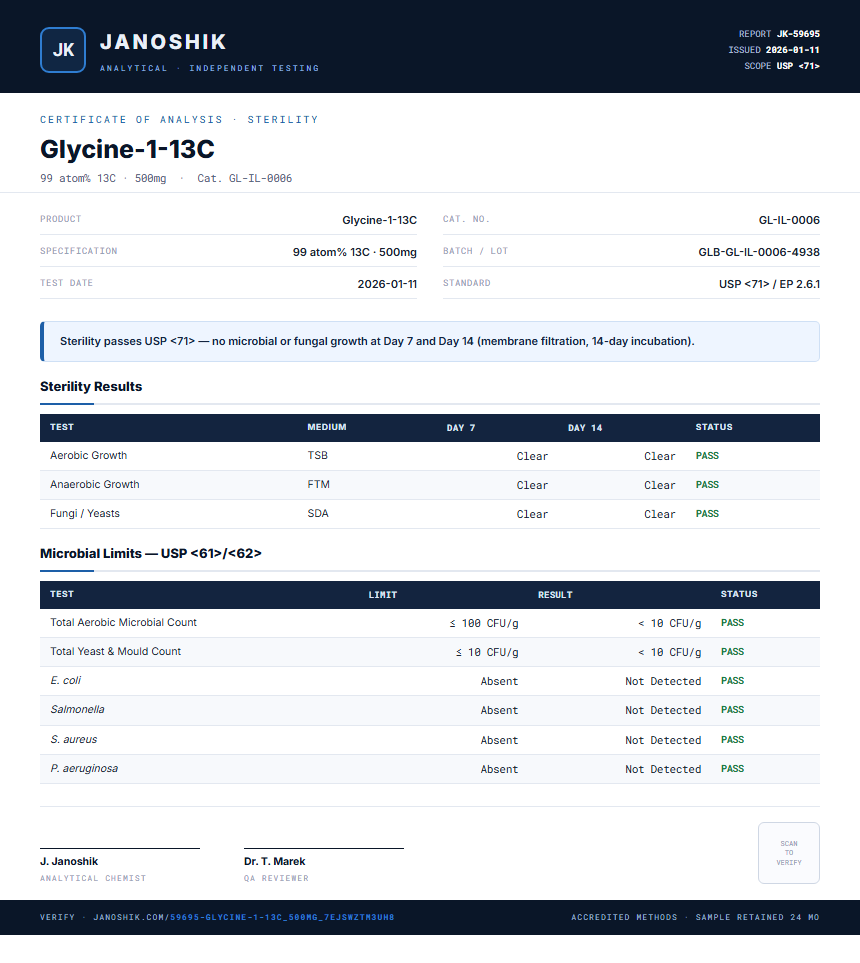Screen dimensions: 860x963
Task: Click the JANOSHIK brand name in header
Action: [163, 42]
